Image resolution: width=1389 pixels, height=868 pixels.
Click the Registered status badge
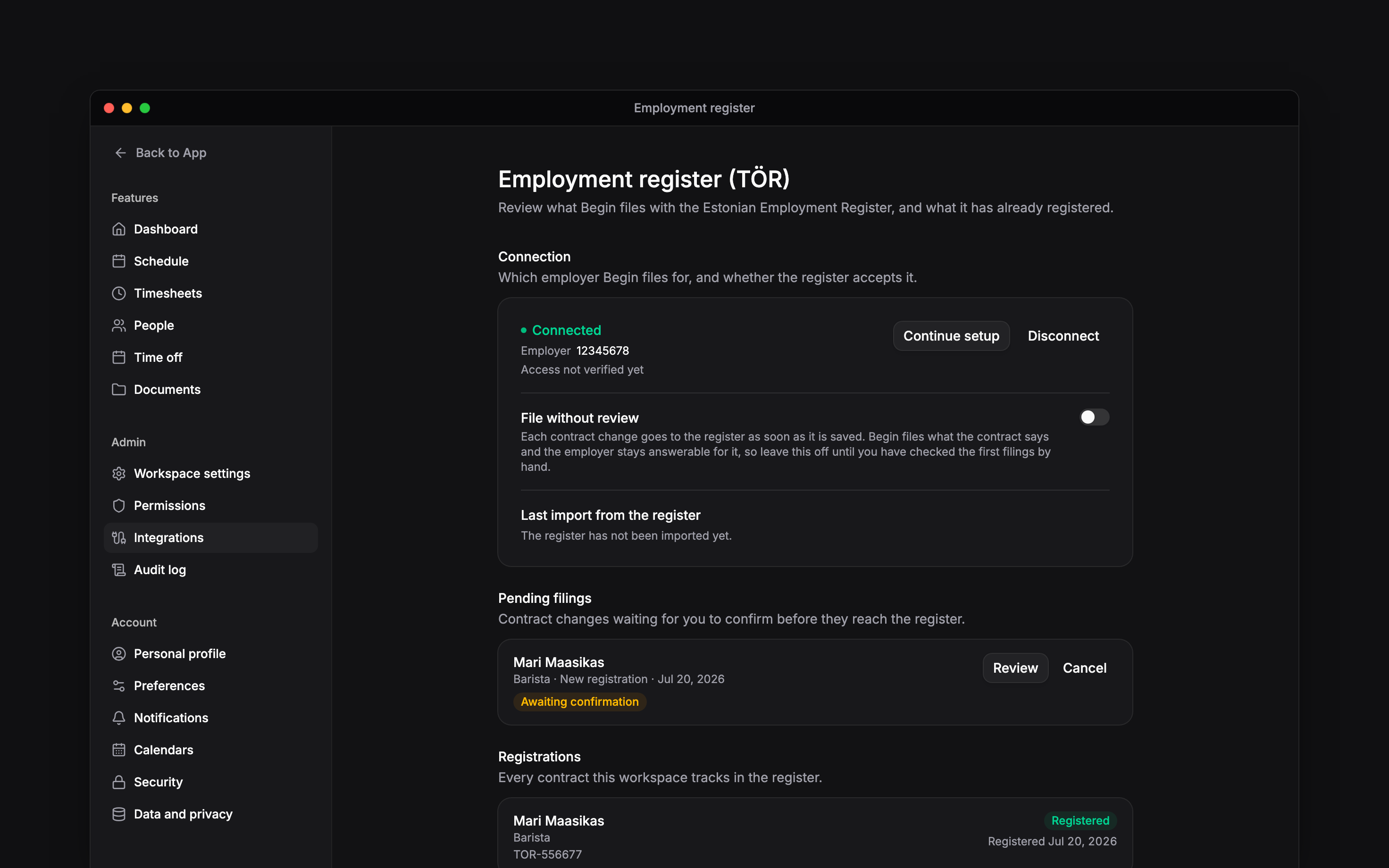point(1080,821)
